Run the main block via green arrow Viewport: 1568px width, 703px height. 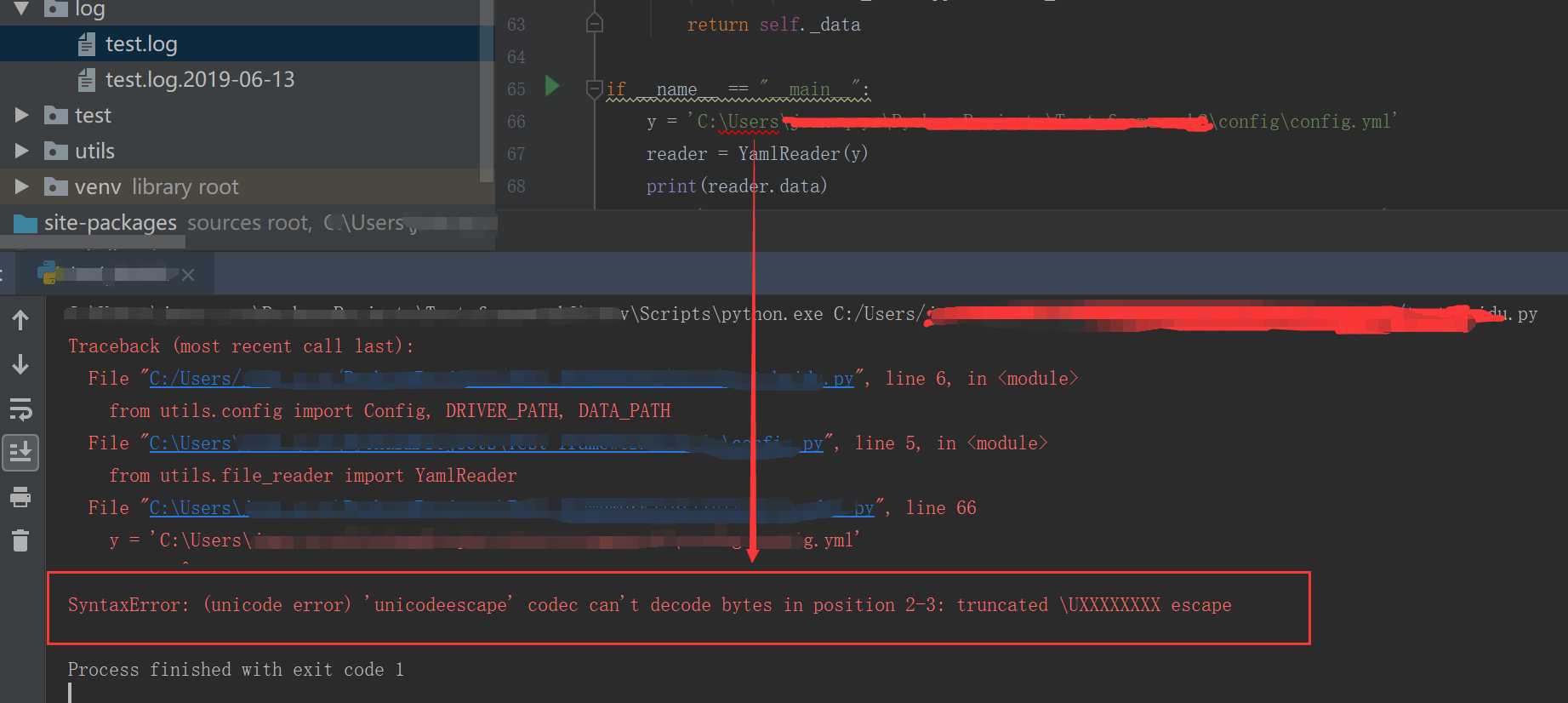(552, 86)
